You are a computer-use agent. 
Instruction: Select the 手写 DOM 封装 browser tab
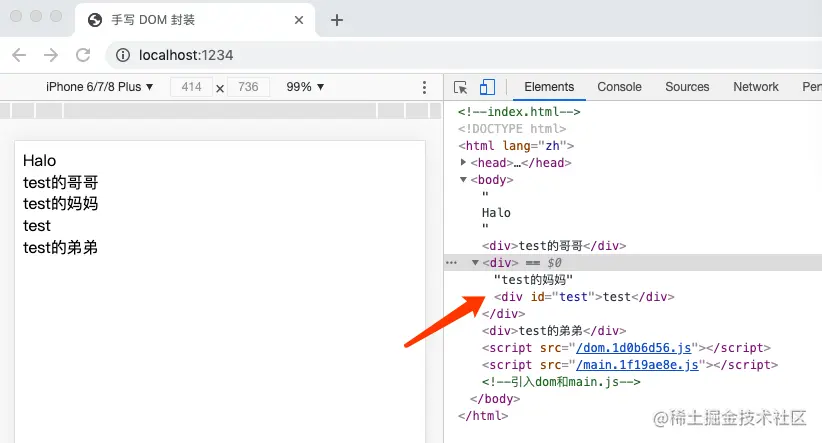195,20
